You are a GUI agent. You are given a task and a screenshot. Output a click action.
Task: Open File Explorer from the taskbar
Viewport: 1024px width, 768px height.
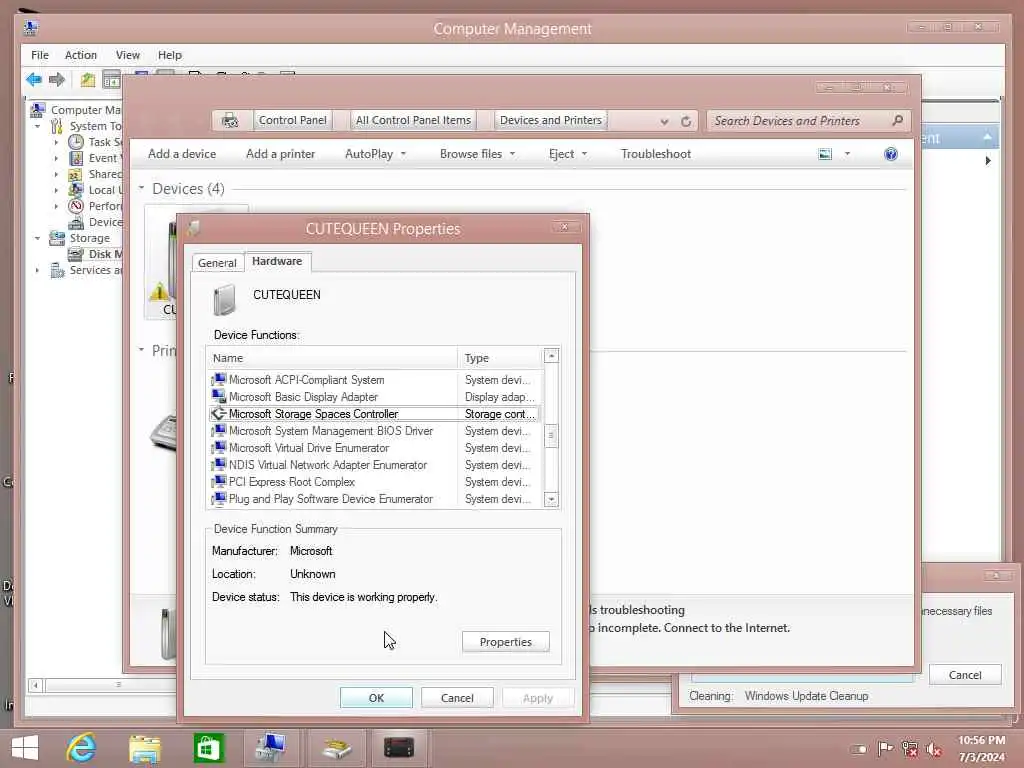coord(145,749)
